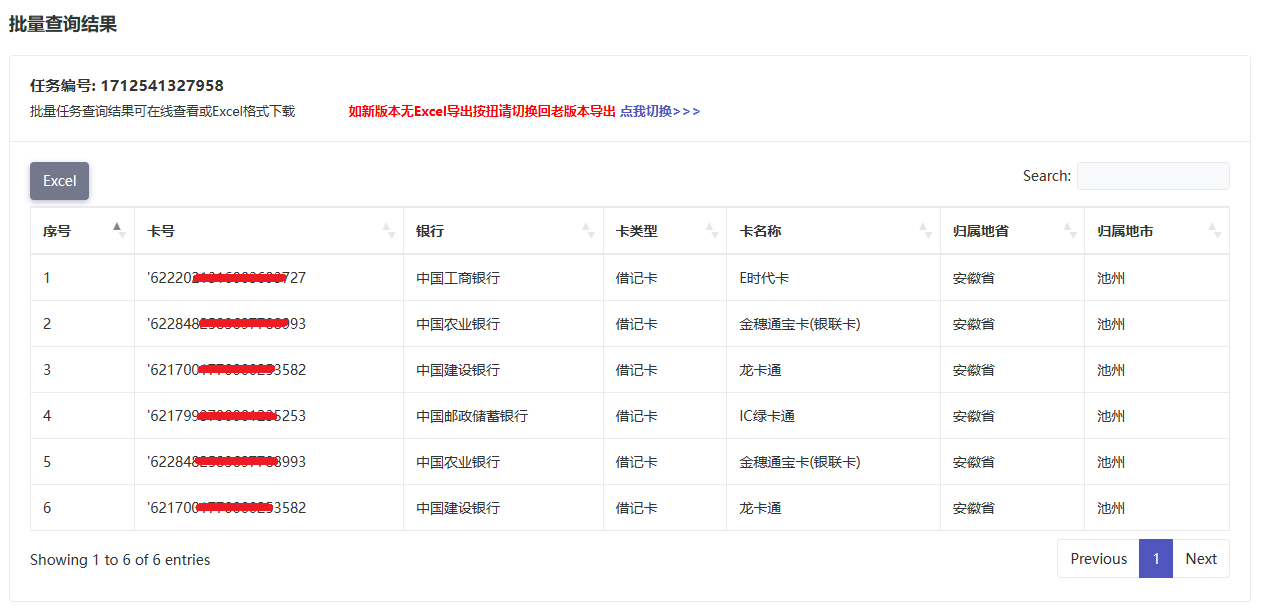The width and height of the screenshot is (1263, 612).
Task: Click the Excel export button
Action: (59, 181)
